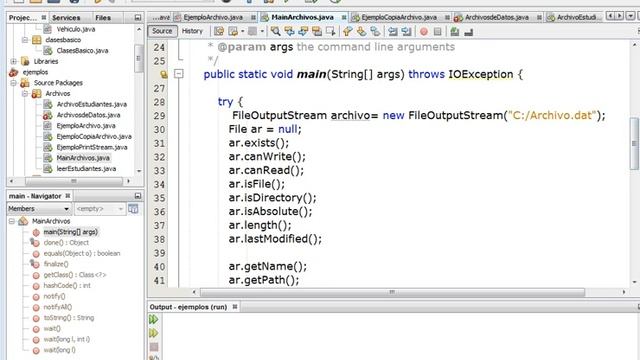Screen dimensions: 640x360
Task: Select hashCode() : int in Navigator
Action: [67, 286]
